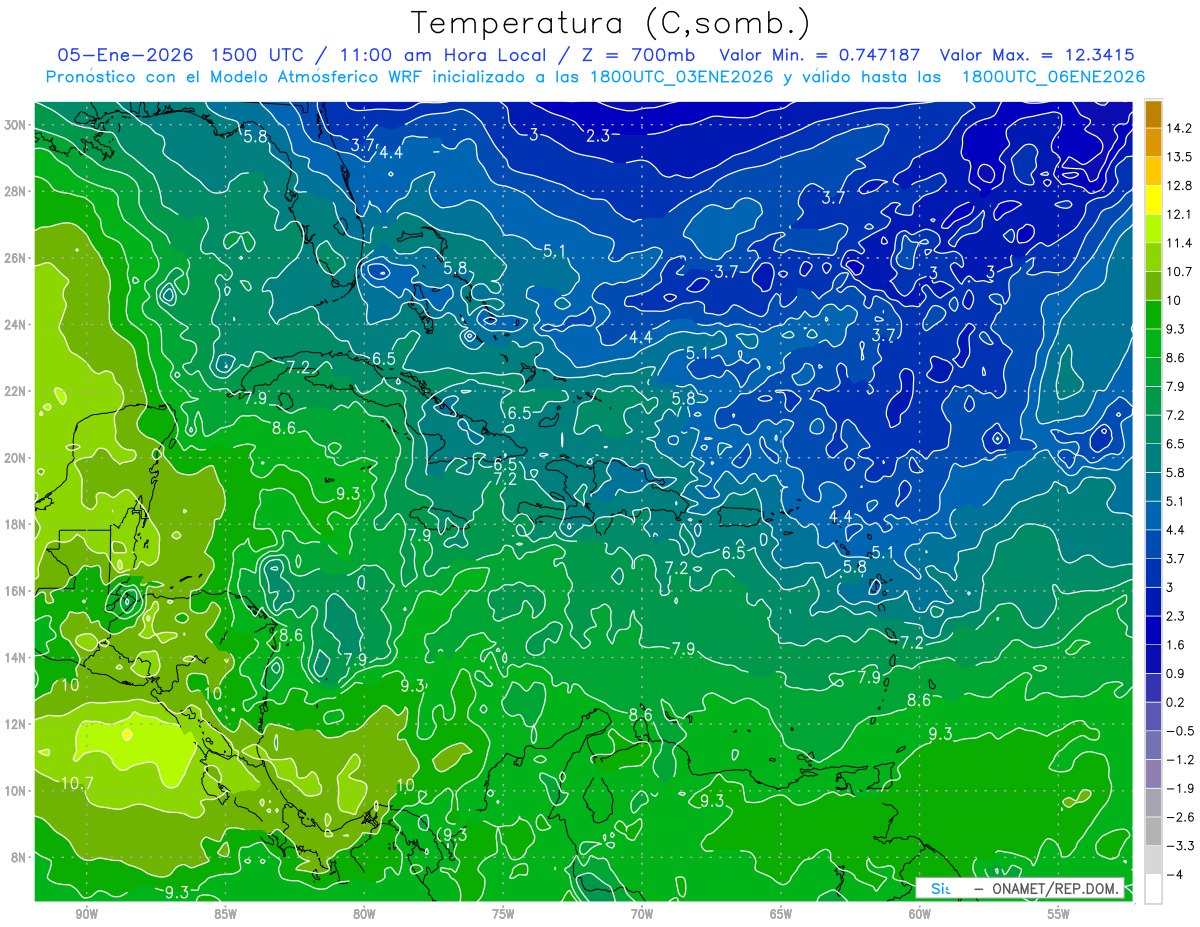
Task: Pick the orange swatch between 13.5 and 14.2
Action: 1153,142
